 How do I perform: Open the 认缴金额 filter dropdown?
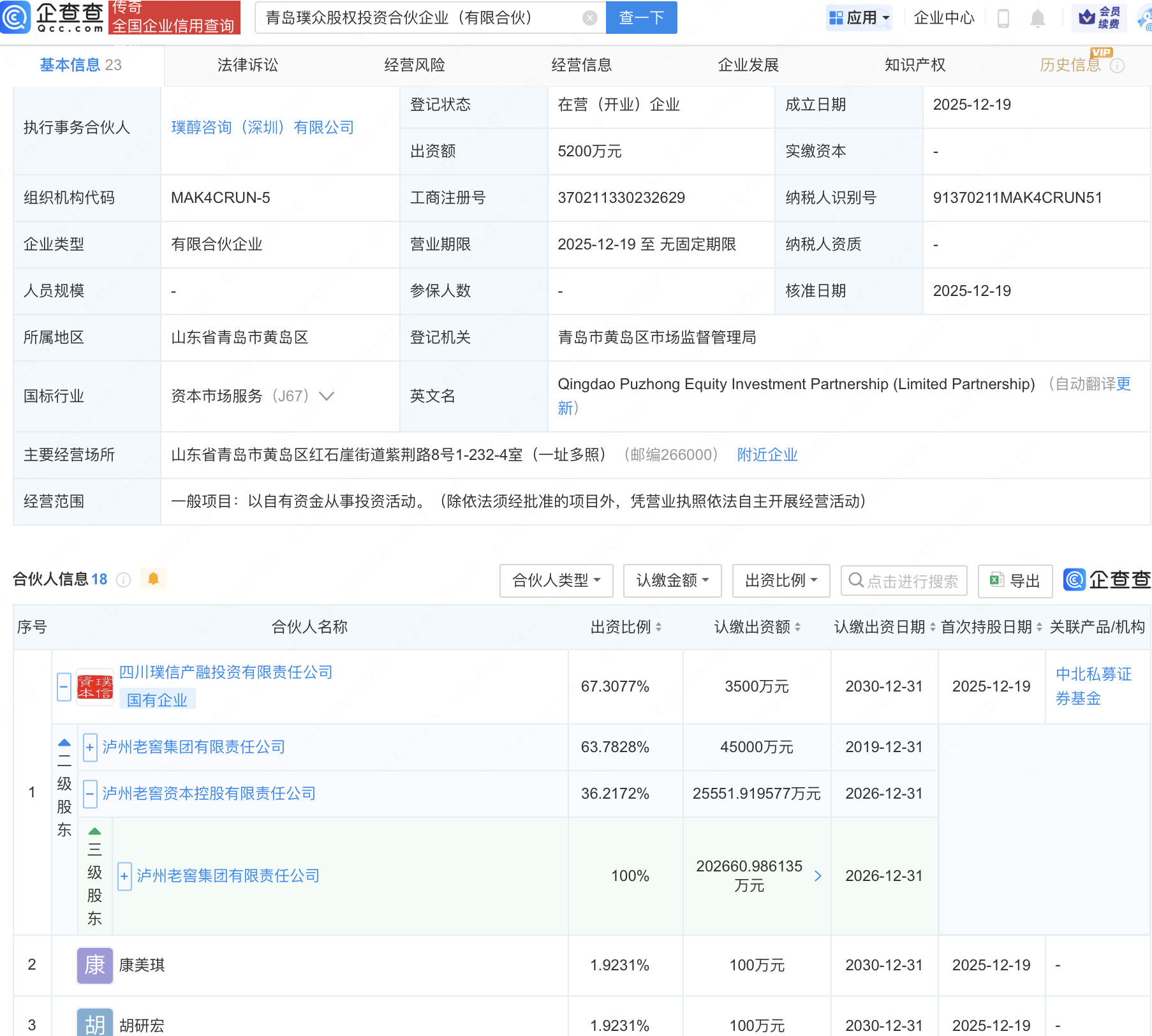tap(672, 581)
